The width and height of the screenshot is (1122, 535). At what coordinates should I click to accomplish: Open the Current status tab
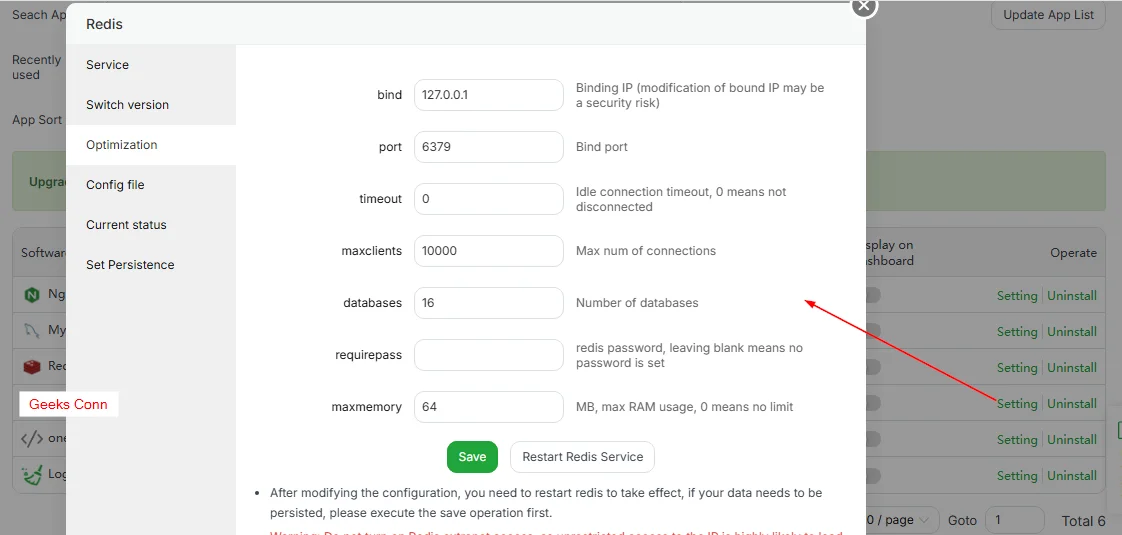click(151, 225)
